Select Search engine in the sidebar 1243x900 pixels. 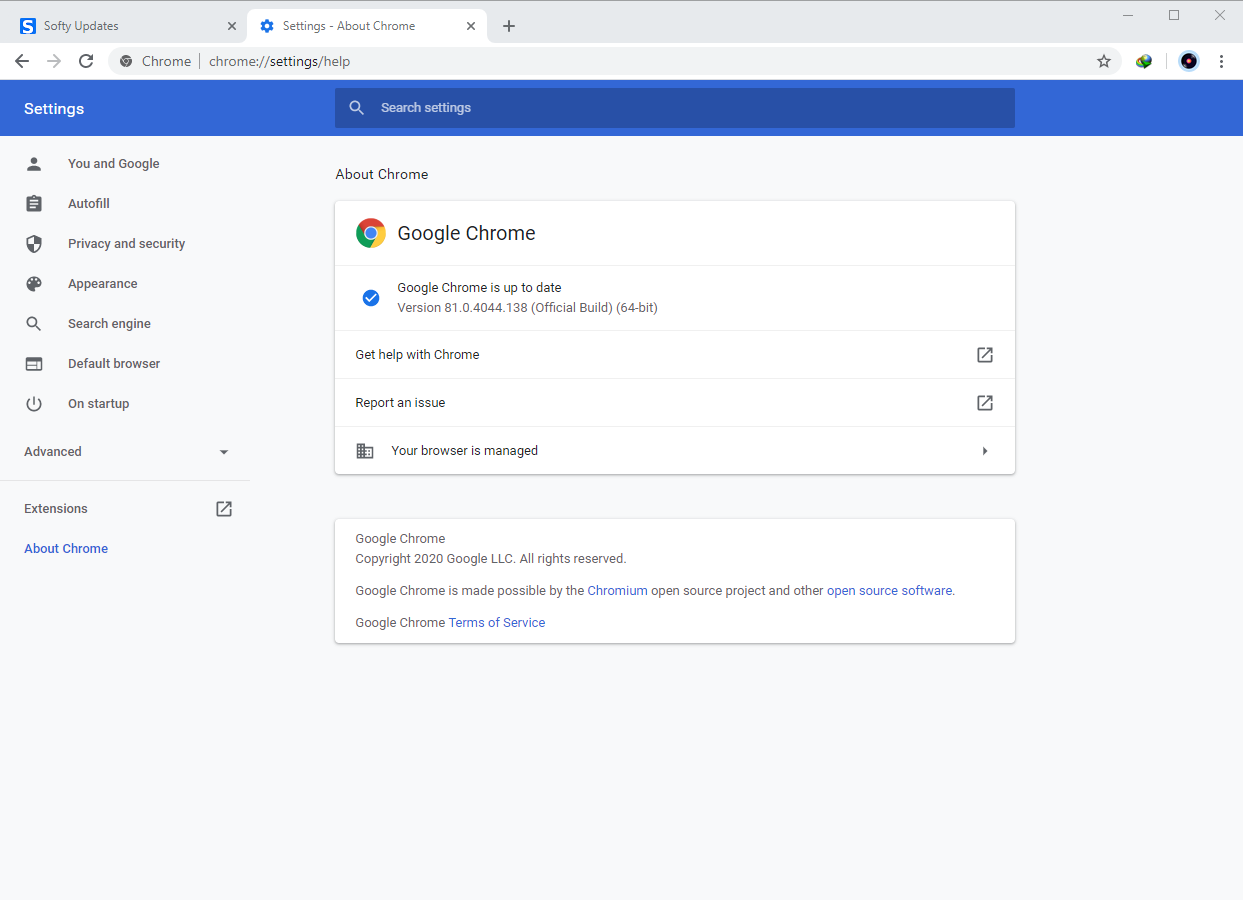click(109, 324)
